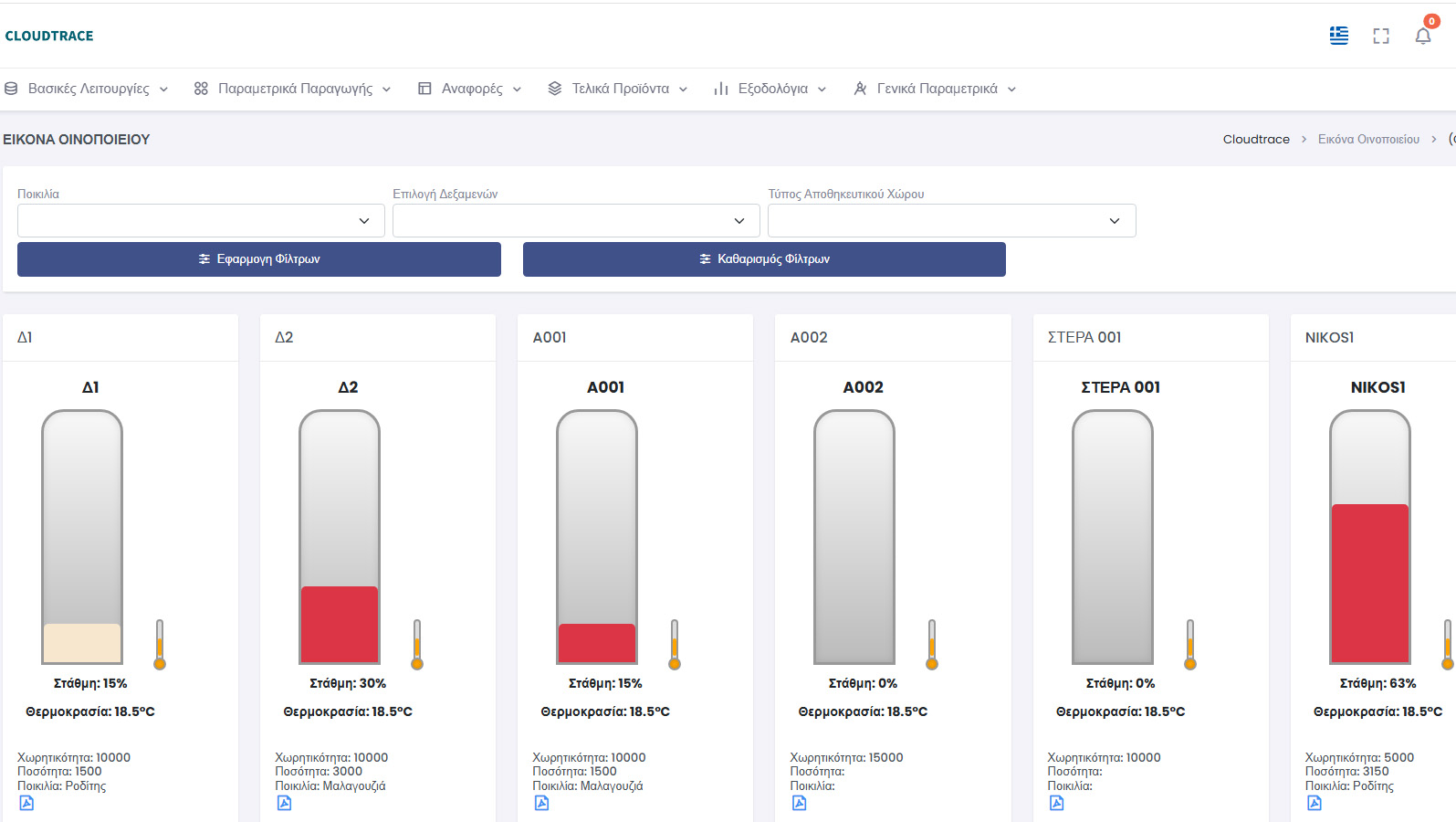Click thermometer icon beside tank A002

point(932,645)
